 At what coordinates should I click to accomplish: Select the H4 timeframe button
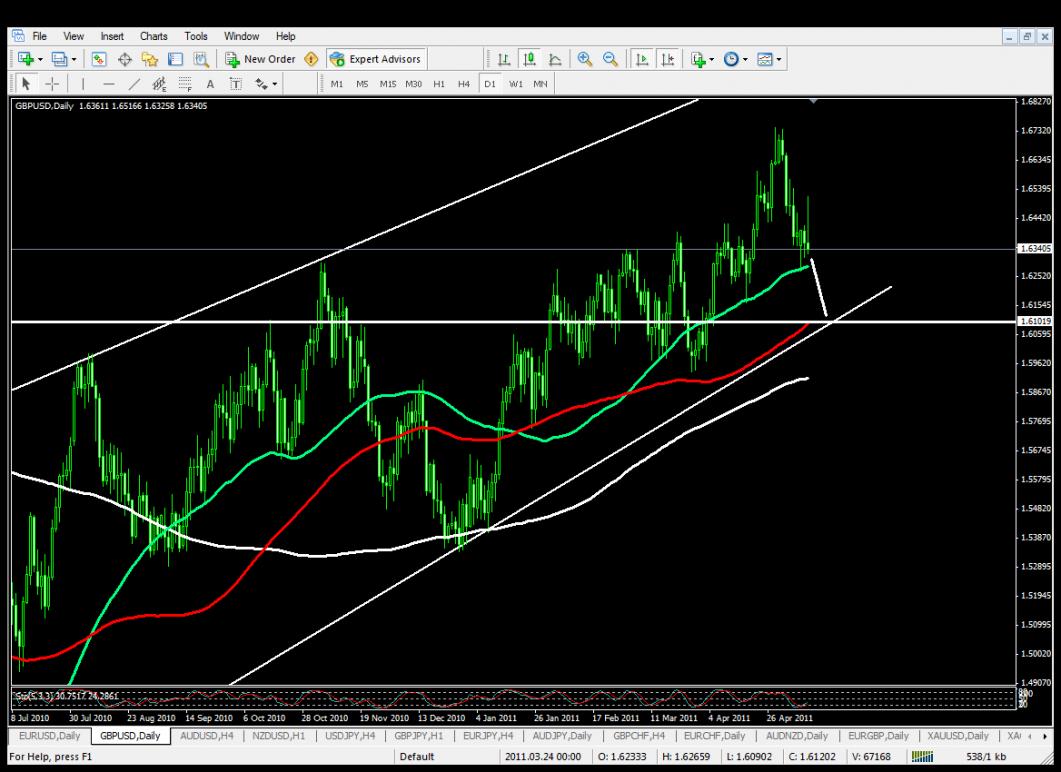click(463, 84)
